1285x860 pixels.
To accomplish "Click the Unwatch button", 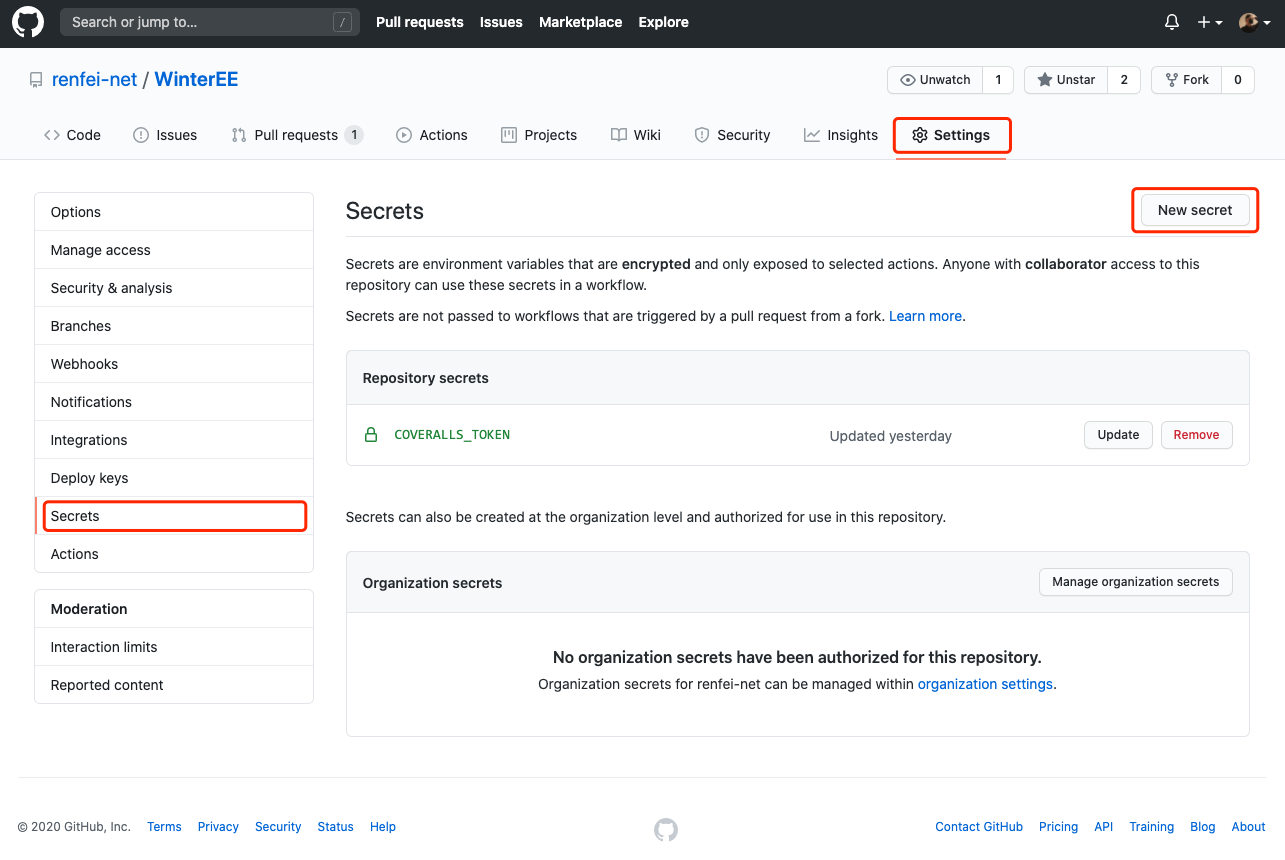I will [935, 80].
